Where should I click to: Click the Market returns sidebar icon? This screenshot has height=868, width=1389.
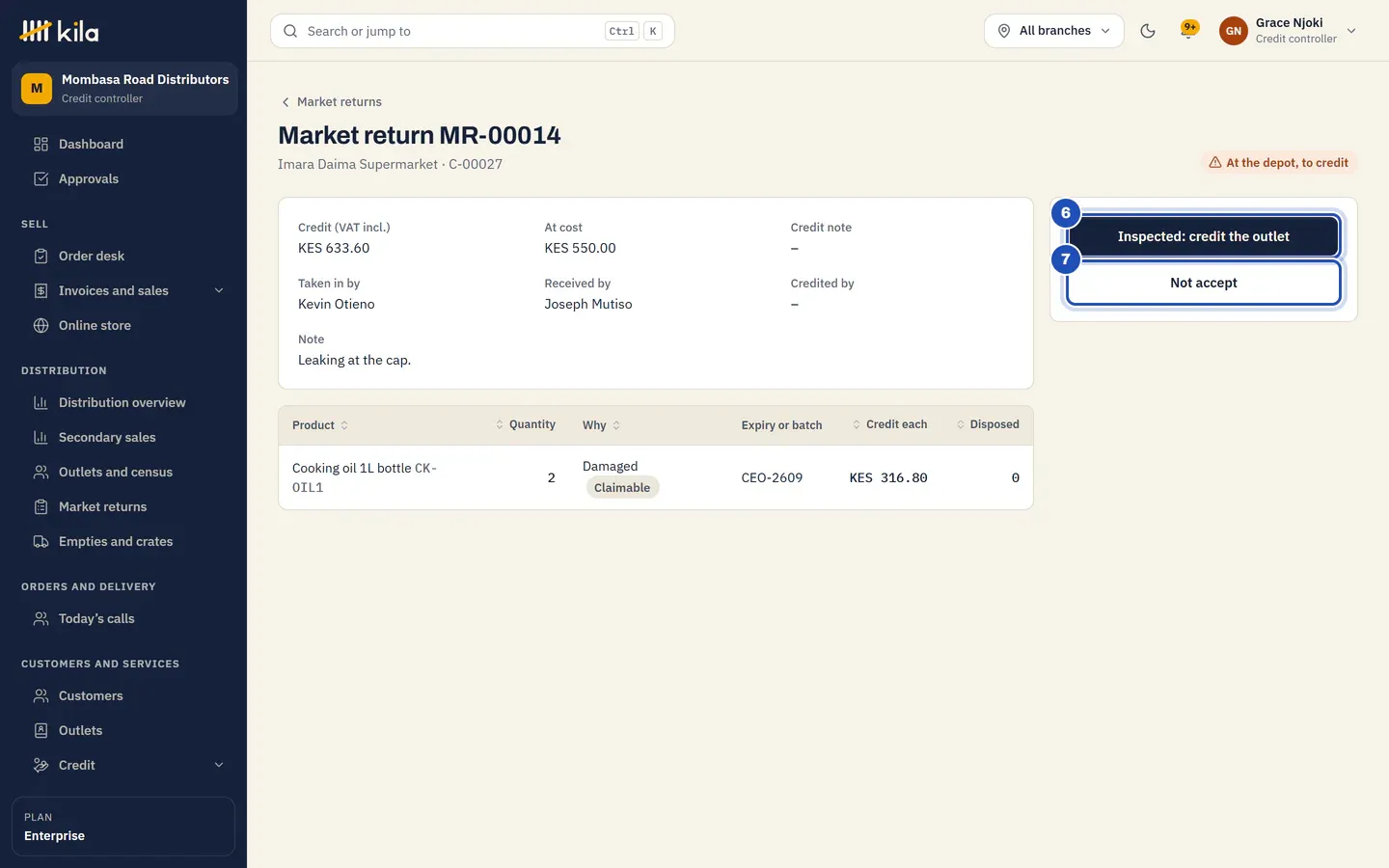point(41,507)
